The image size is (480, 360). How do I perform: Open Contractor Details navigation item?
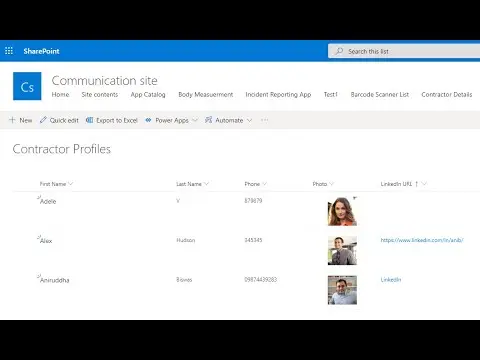pos(447,94)
